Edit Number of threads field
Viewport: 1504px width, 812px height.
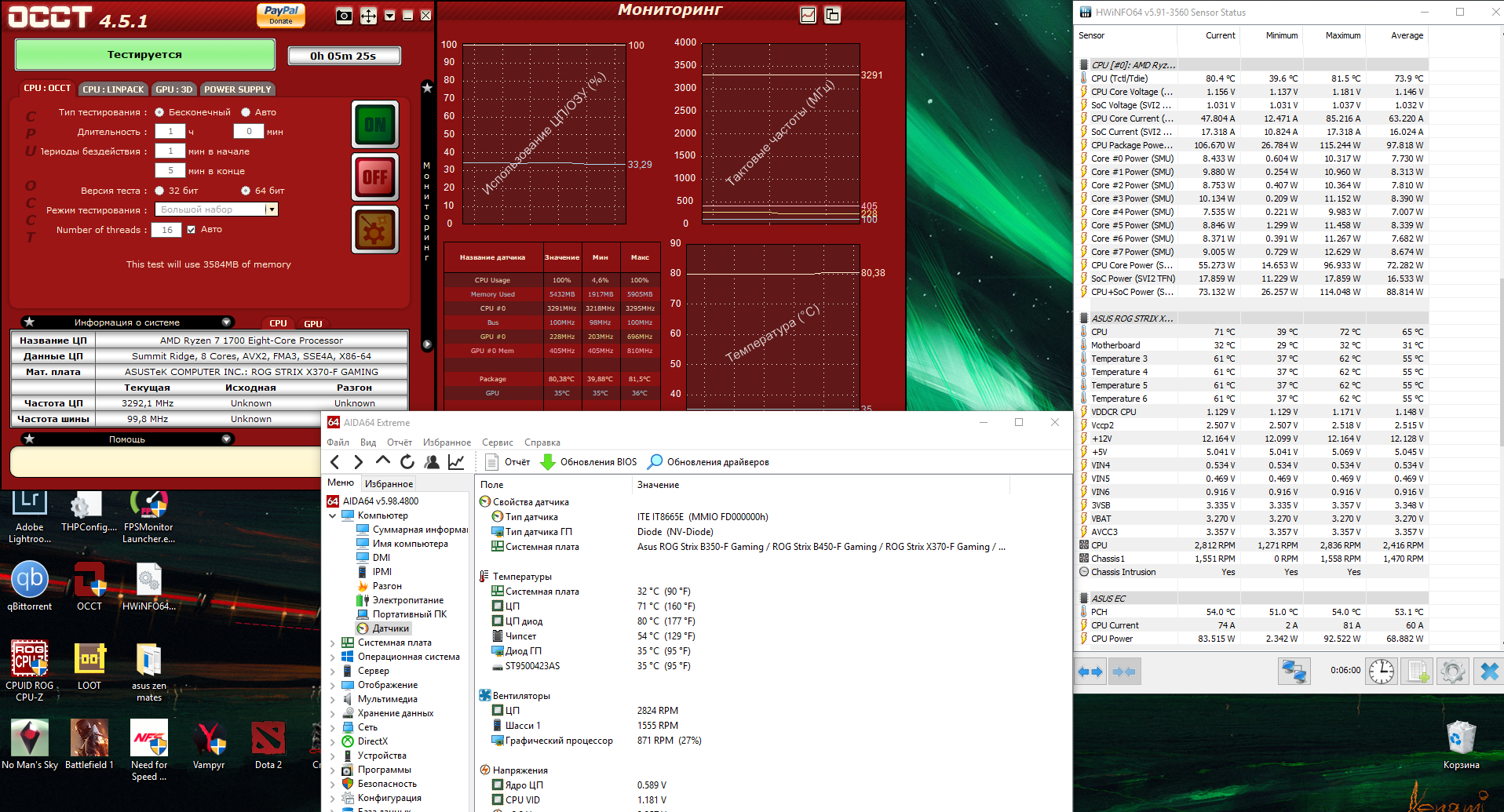pos(167,230)
